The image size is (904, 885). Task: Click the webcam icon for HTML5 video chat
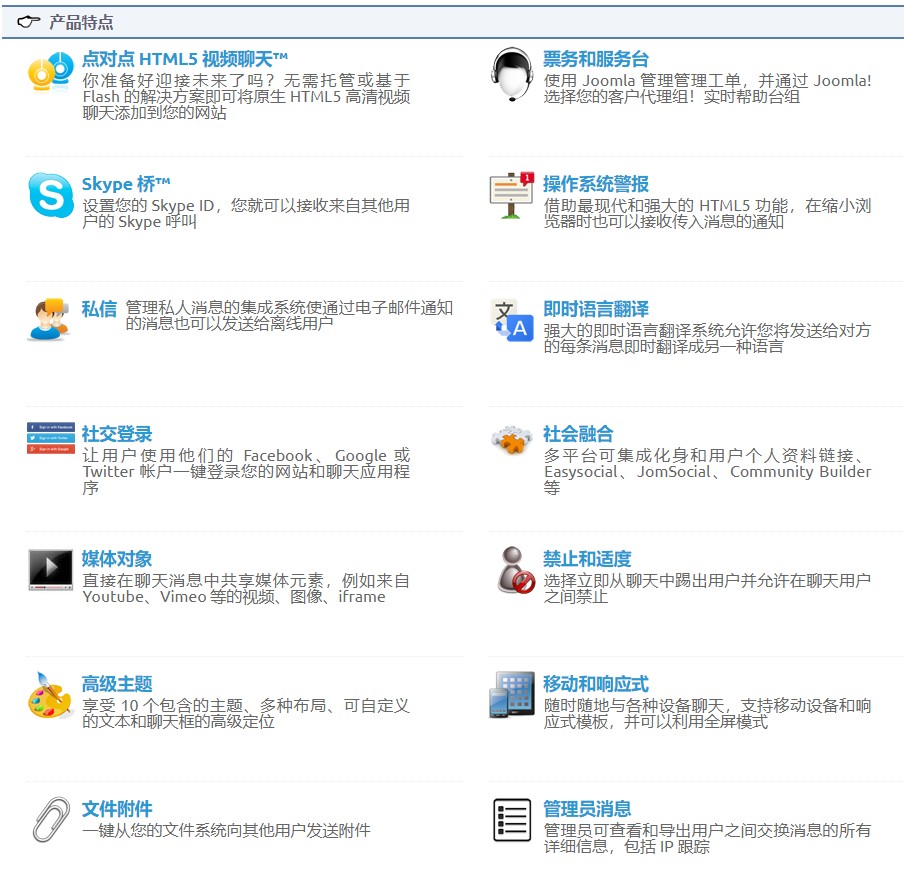pyautogui.click(x=51, y=71)
